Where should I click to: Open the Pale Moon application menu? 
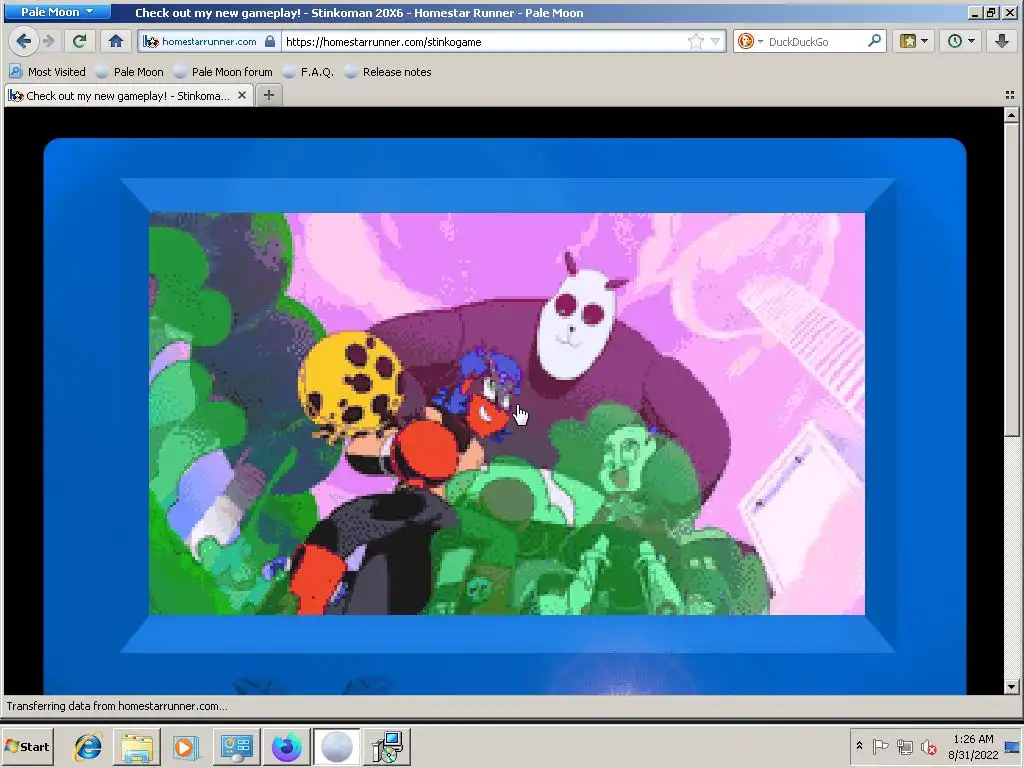[57, 12]
